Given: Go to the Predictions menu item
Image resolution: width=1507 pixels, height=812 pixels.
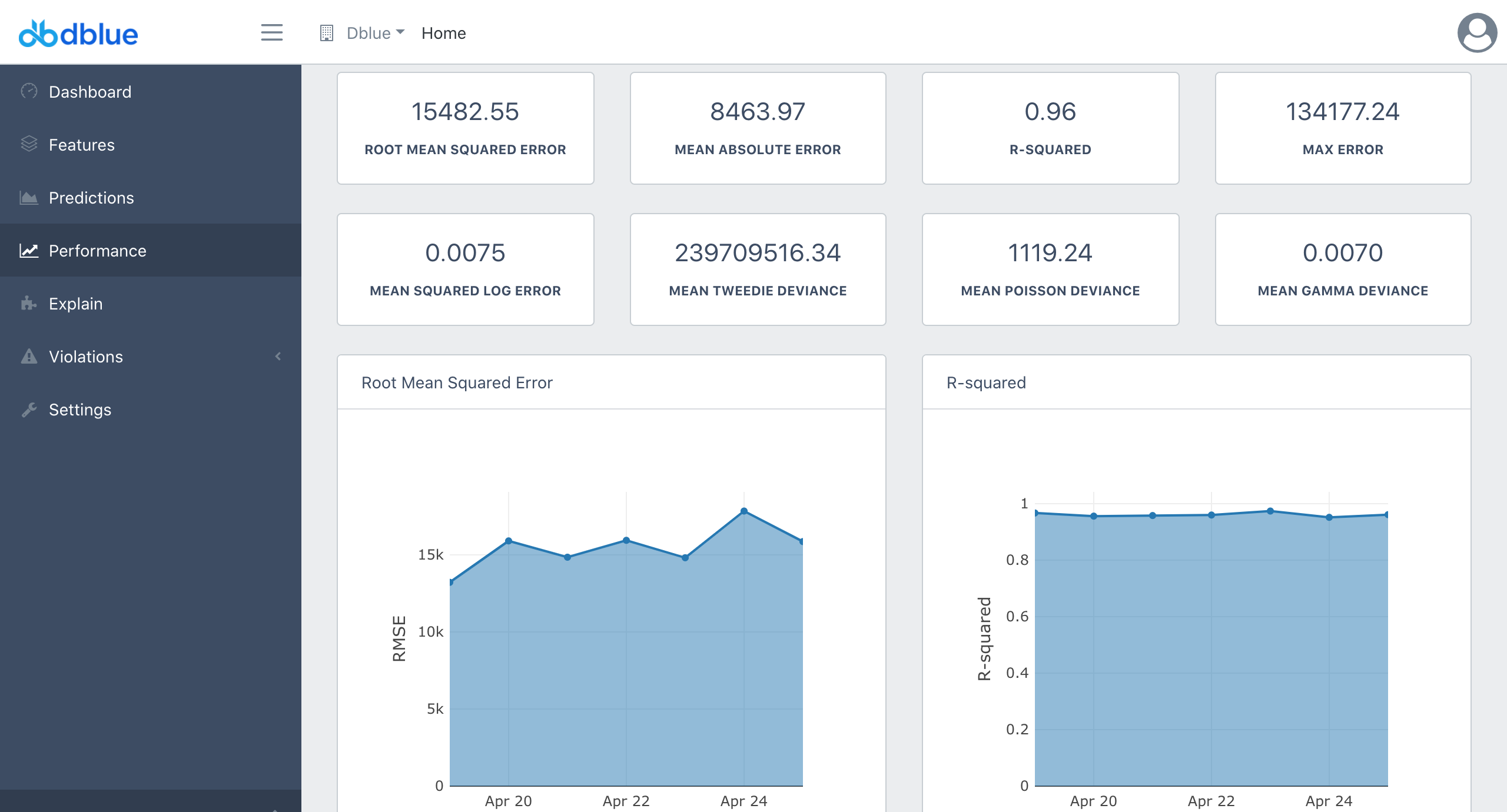Looking at the screenshot, I should pyautogui.click(x=91, y=198).
